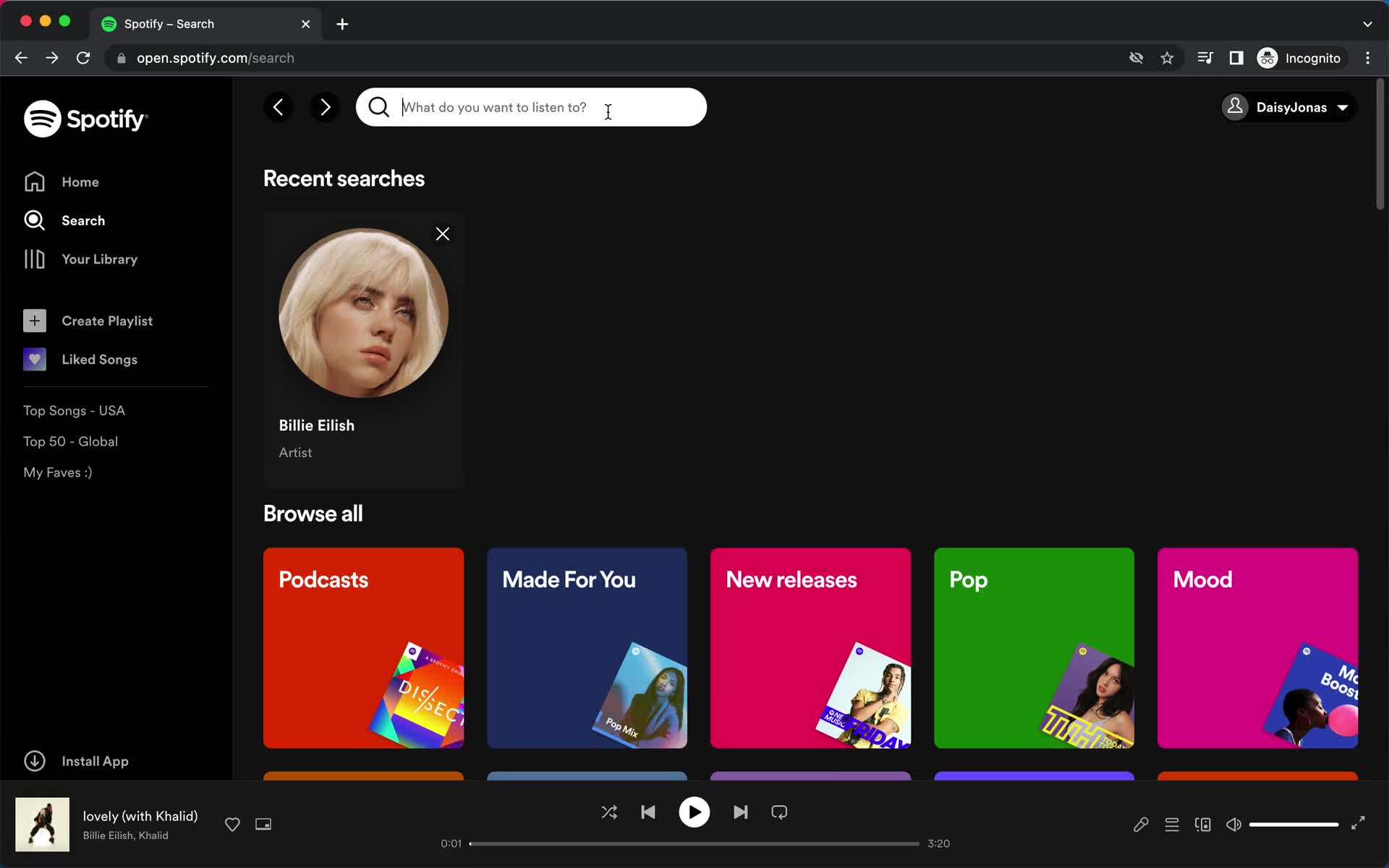Screen dimensions: 1389x868
Task: Click the third-party cookies blocked eye icon
Action: [x=1136, y=58]
